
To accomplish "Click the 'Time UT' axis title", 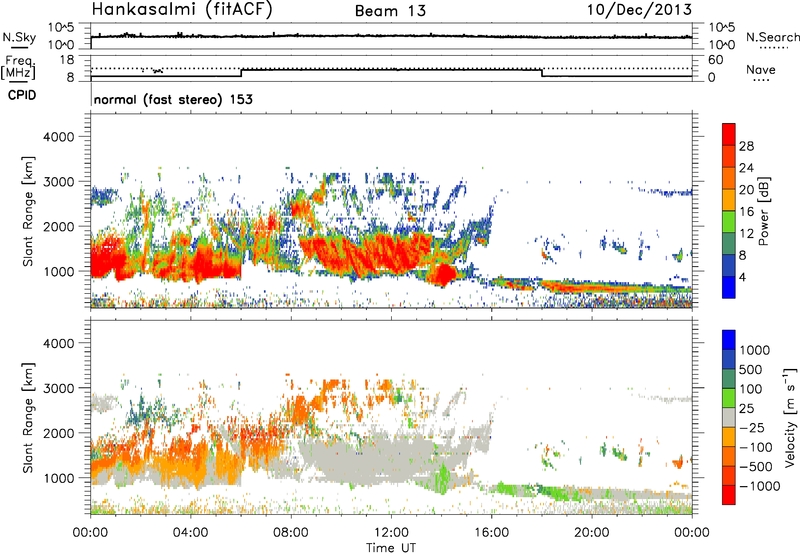I will tap(391, 548).
